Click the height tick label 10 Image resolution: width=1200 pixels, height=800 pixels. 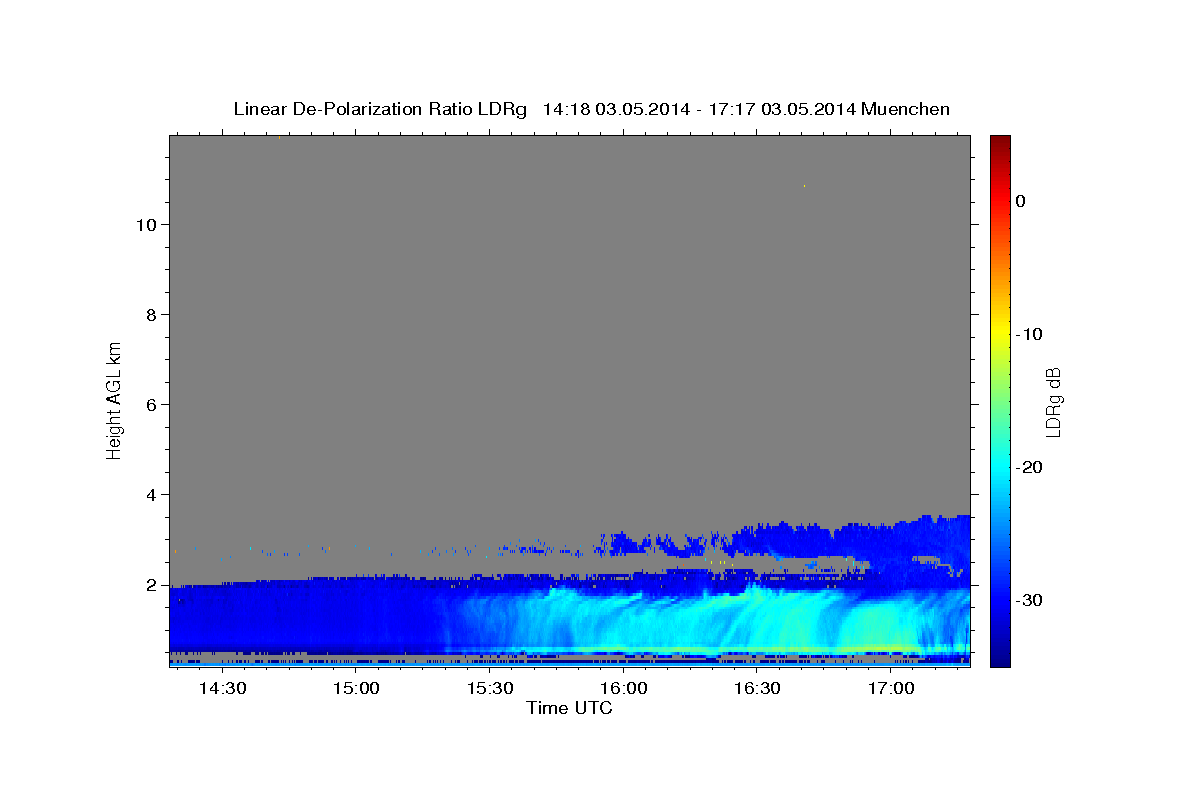pyautogui.click(x=146, y=225)
